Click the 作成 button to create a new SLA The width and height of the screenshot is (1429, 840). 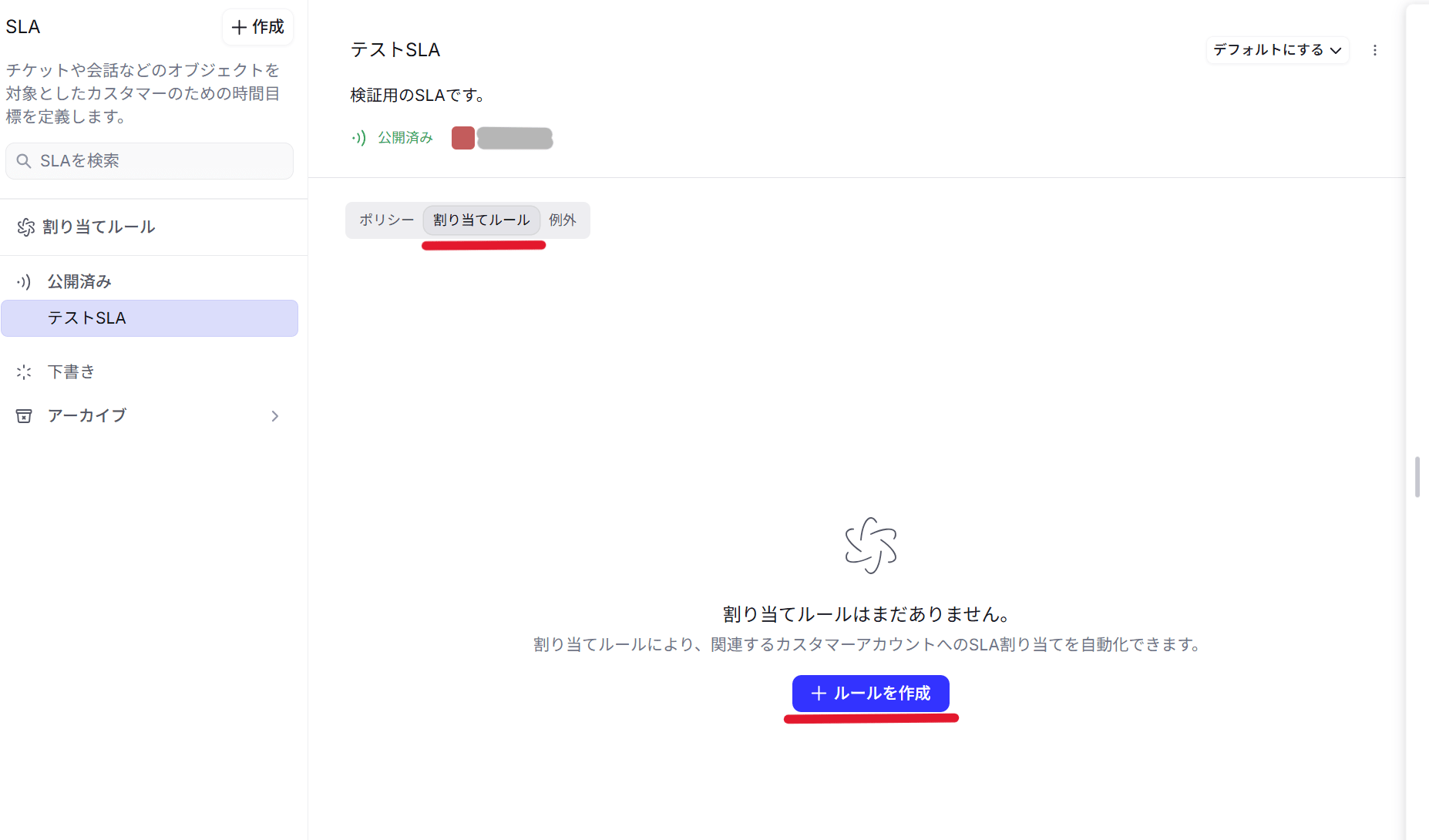coord(258,27)
